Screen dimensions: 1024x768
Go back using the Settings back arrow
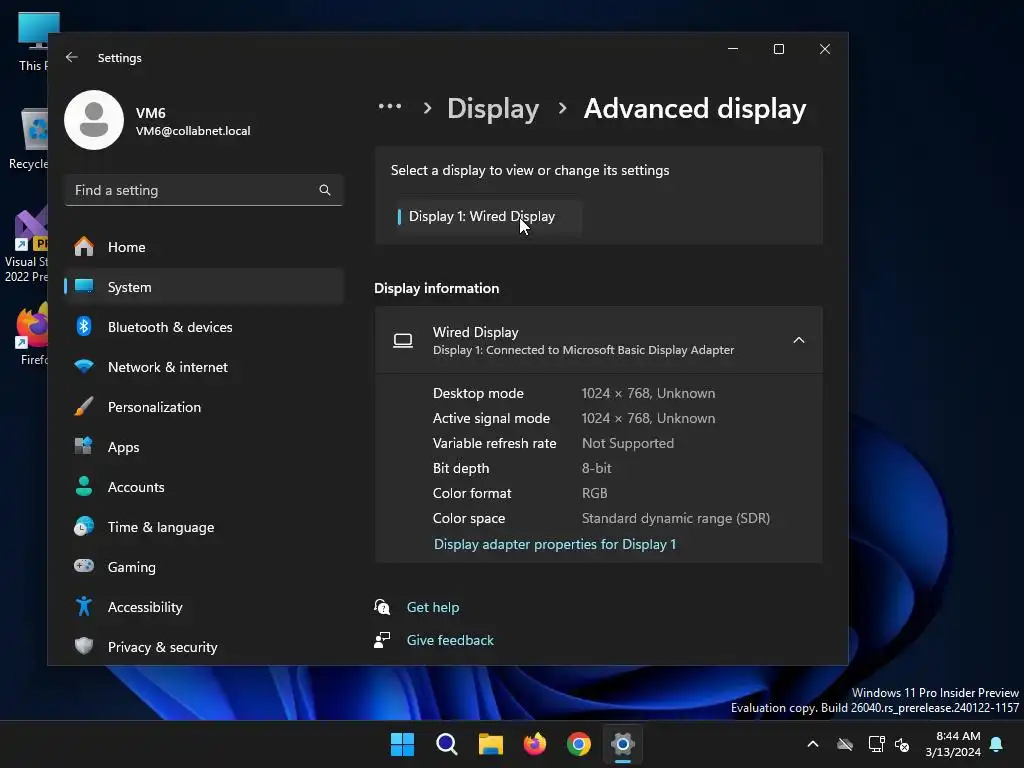[72, 57]
